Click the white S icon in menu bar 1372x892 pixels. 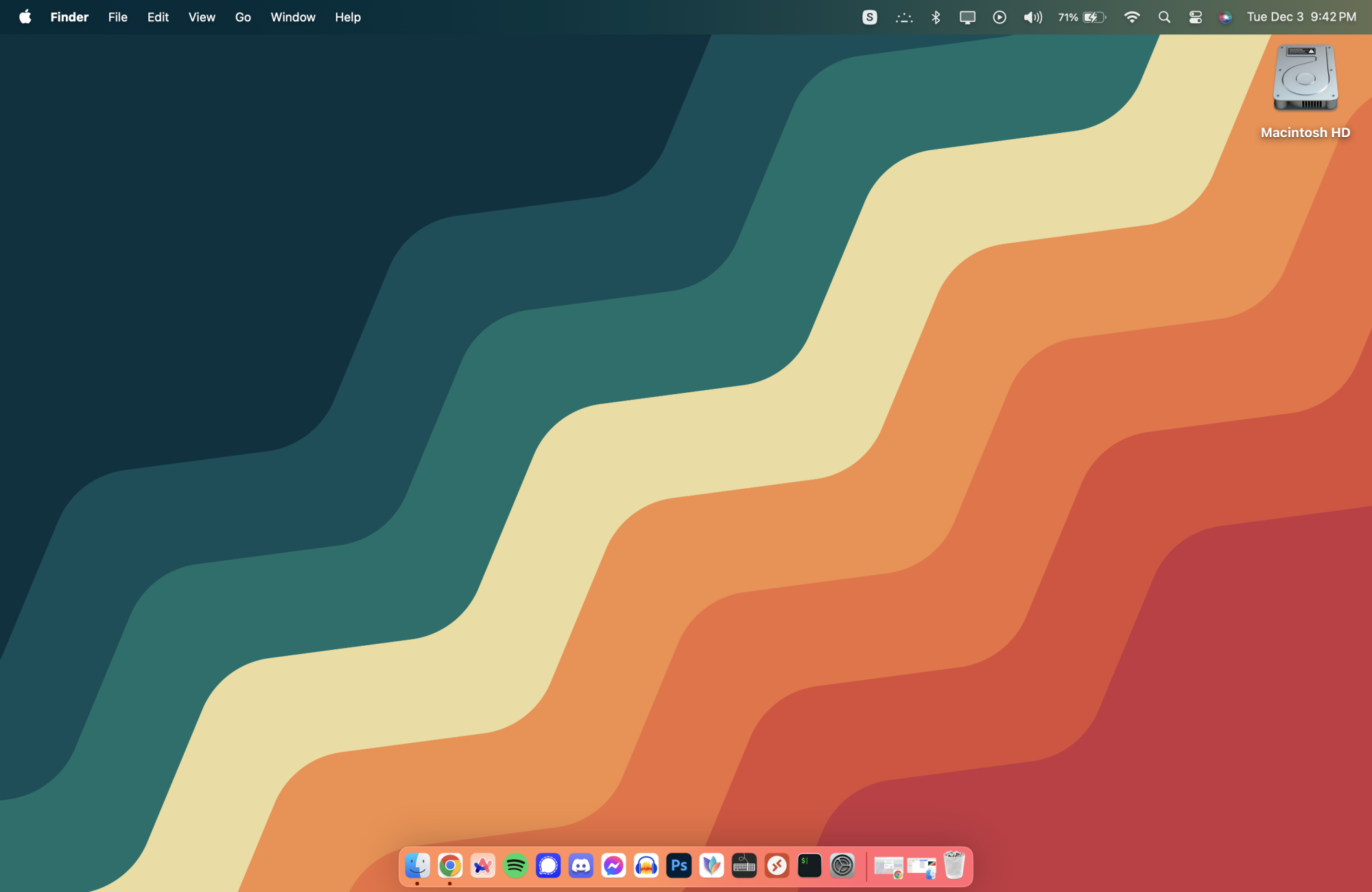point(870,17)
